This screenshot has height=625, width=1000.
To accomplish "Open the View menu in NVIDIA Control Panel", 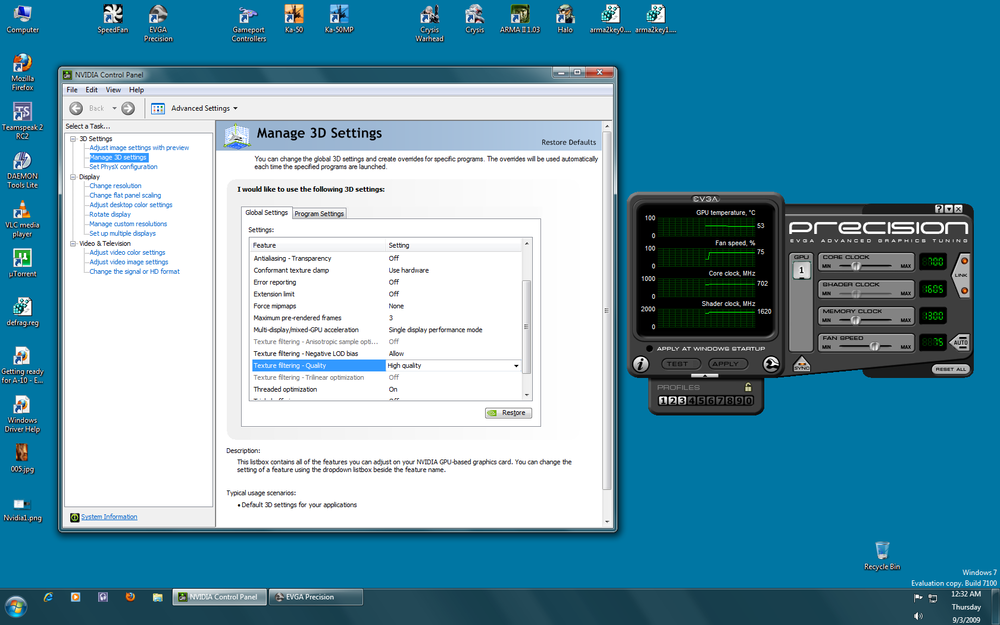I will pos(113,89).
